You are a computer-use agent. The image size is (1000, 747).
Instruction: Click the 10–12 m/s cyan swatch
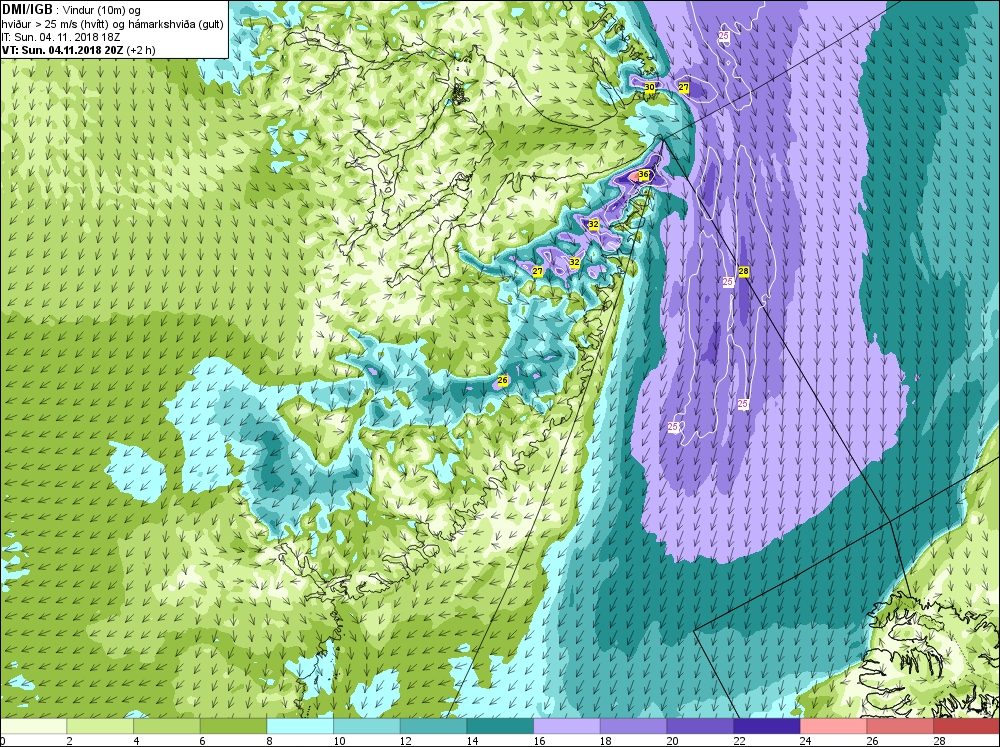[x=366, y=727]
